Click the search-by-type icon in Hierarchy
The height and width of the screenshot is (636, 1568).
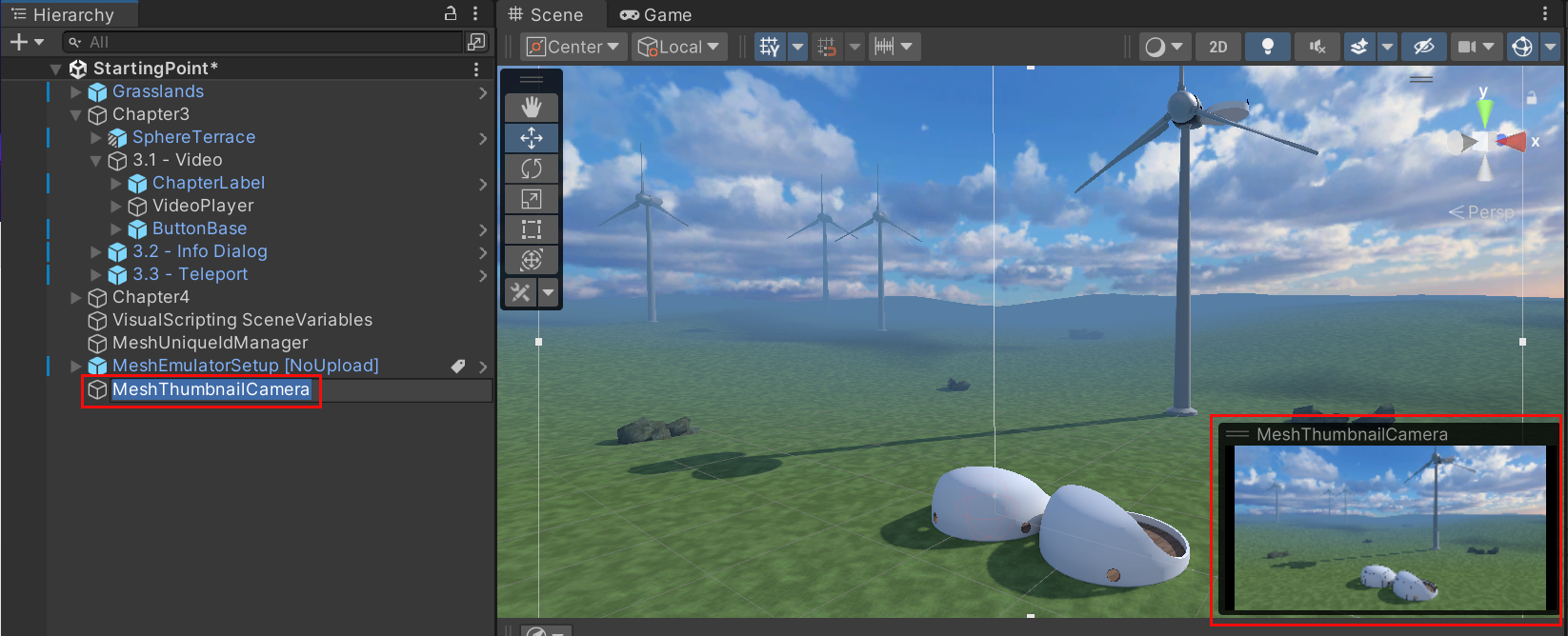pyautogui.click(x=476, y=42)
